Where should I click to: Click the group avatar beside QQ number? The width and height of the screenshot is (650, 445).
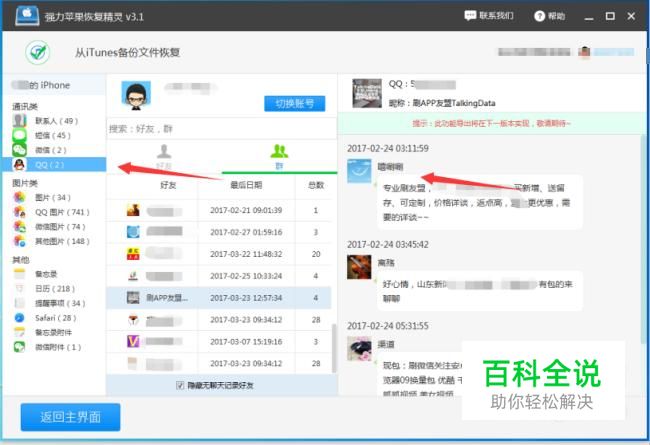tap(367, 93)
